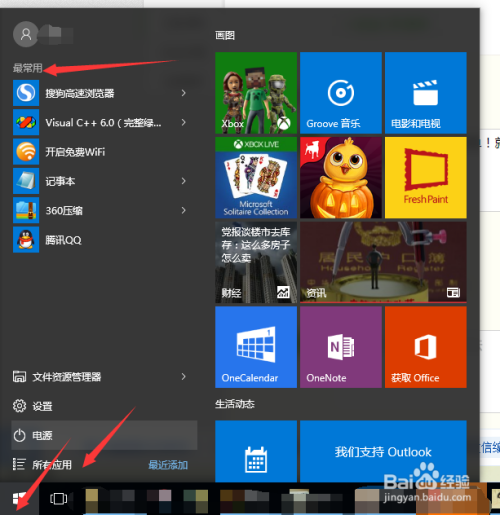
Task: Open the Groove 音乐 tile
Action: (341, 93)
